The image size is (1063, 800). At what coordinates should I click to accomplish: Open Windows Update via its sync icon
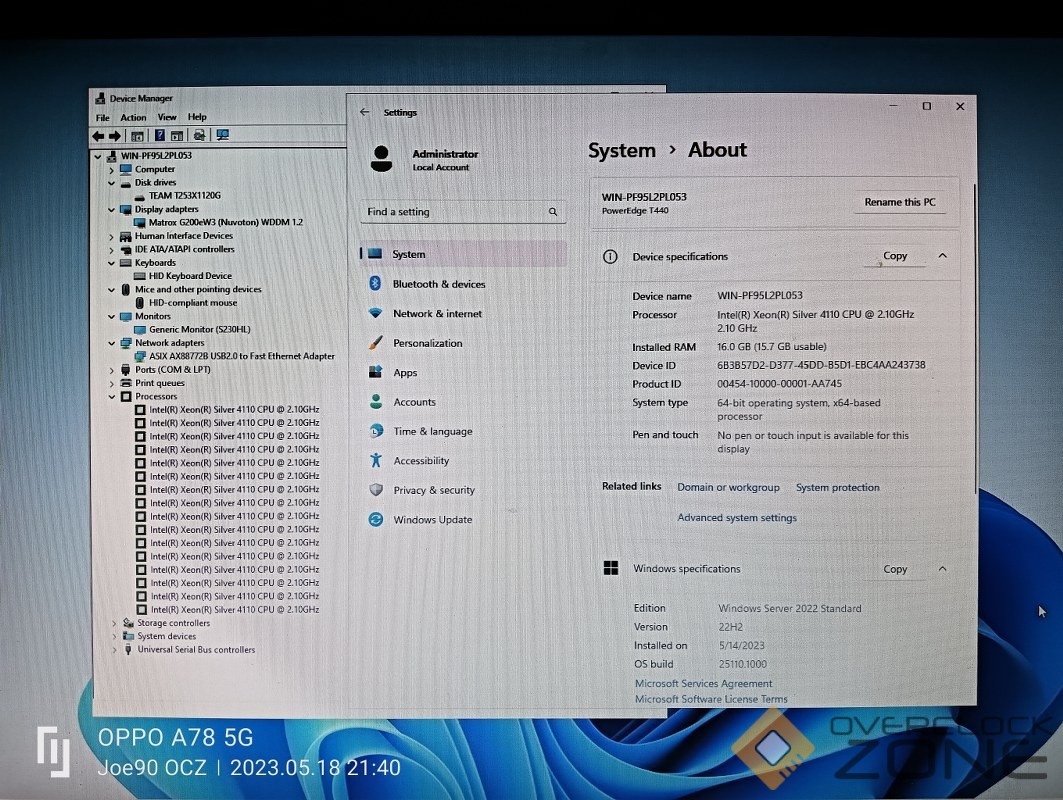click(376, 519)
